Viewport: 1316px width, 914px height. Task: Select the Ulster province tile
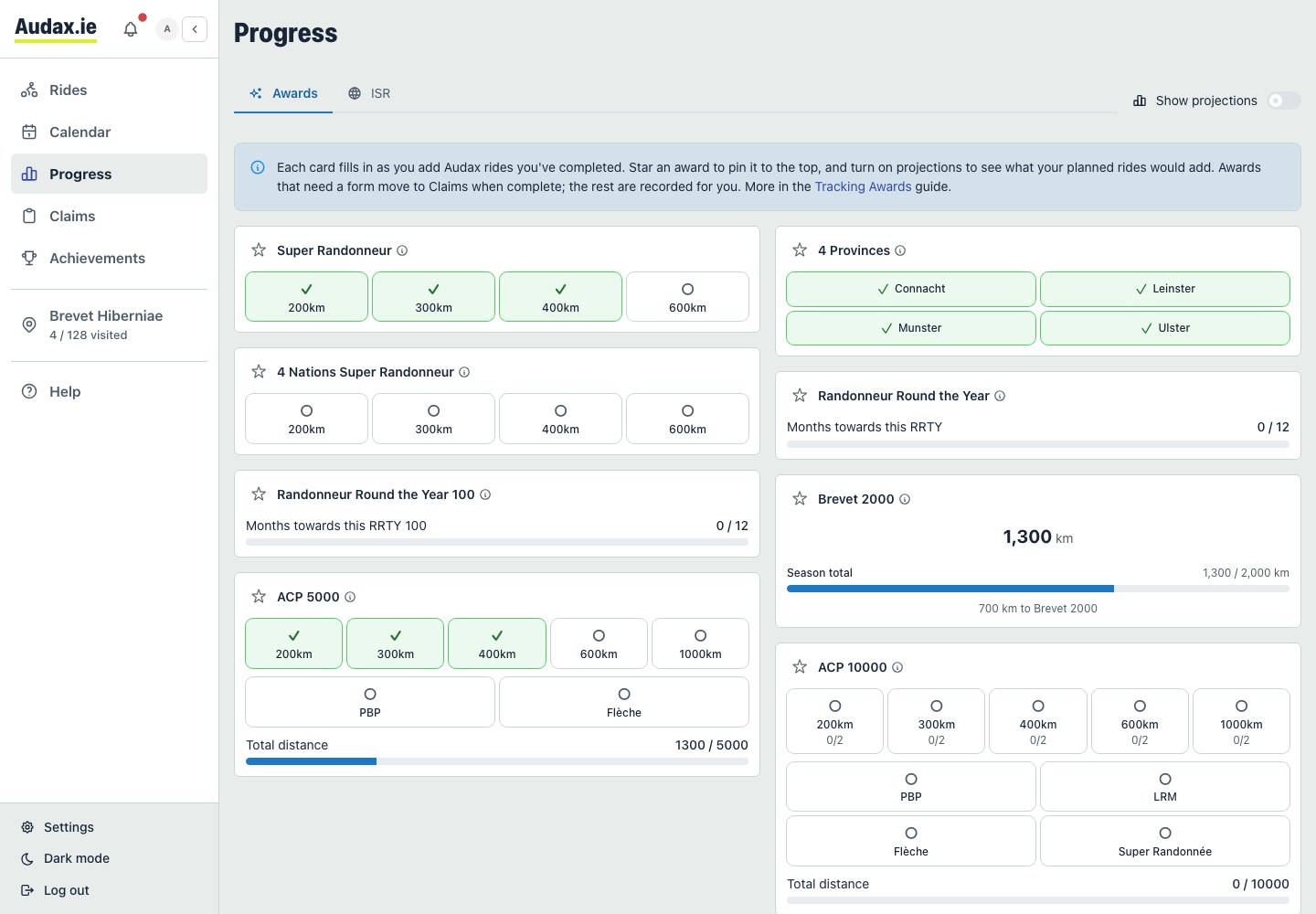point(1165,328)
